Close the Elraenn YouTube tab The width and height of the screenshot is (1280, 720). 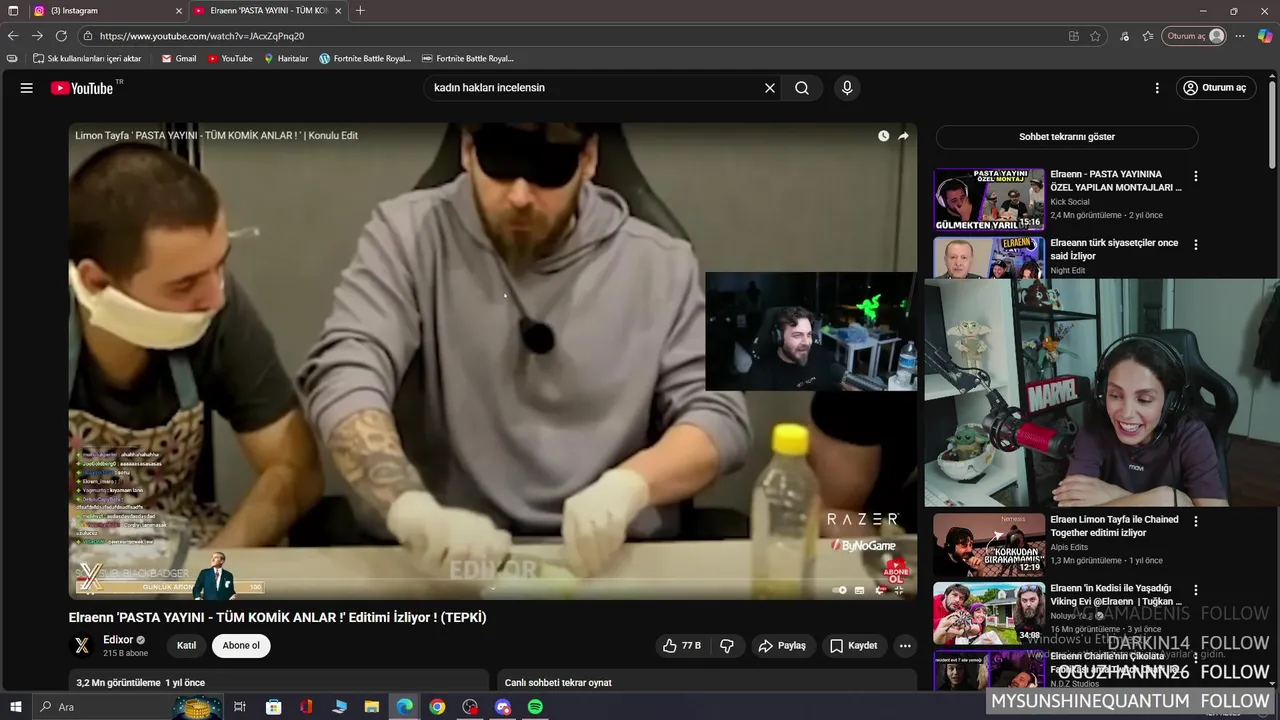tap(338, 11)
